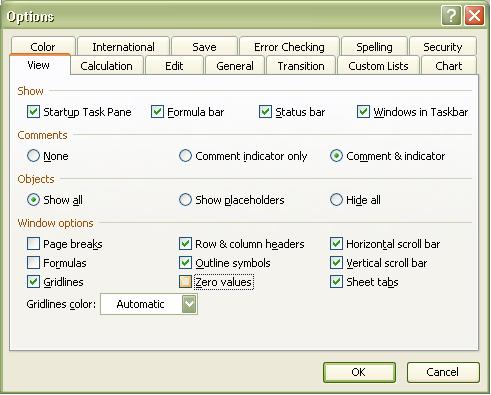Image resolution: width=491 pixels, height=395 pixels.
Task: Open the Transition tab
Action: pos(301,66)
